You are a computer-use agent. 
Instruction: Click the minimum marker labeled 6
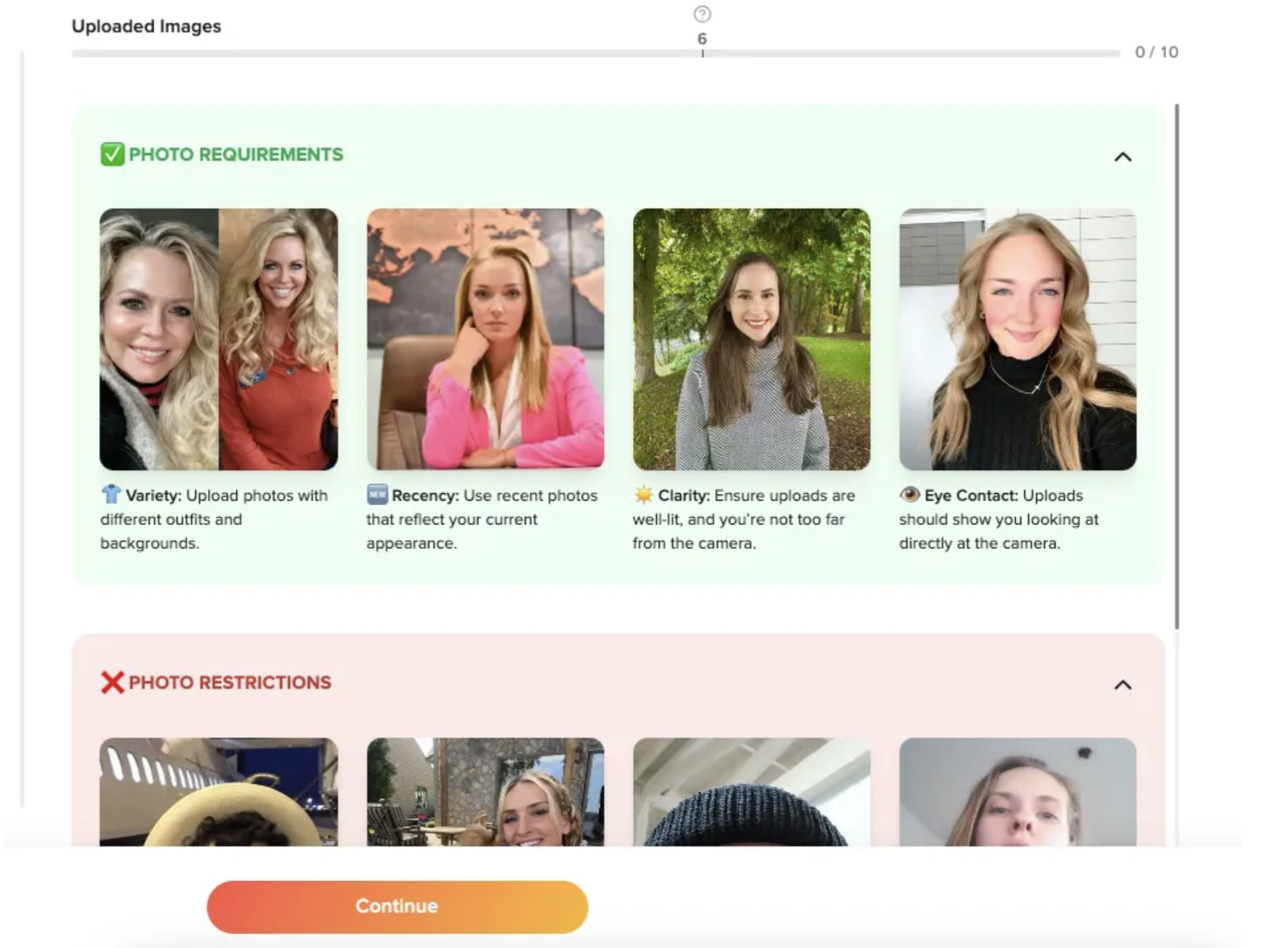tap(702, 39)
